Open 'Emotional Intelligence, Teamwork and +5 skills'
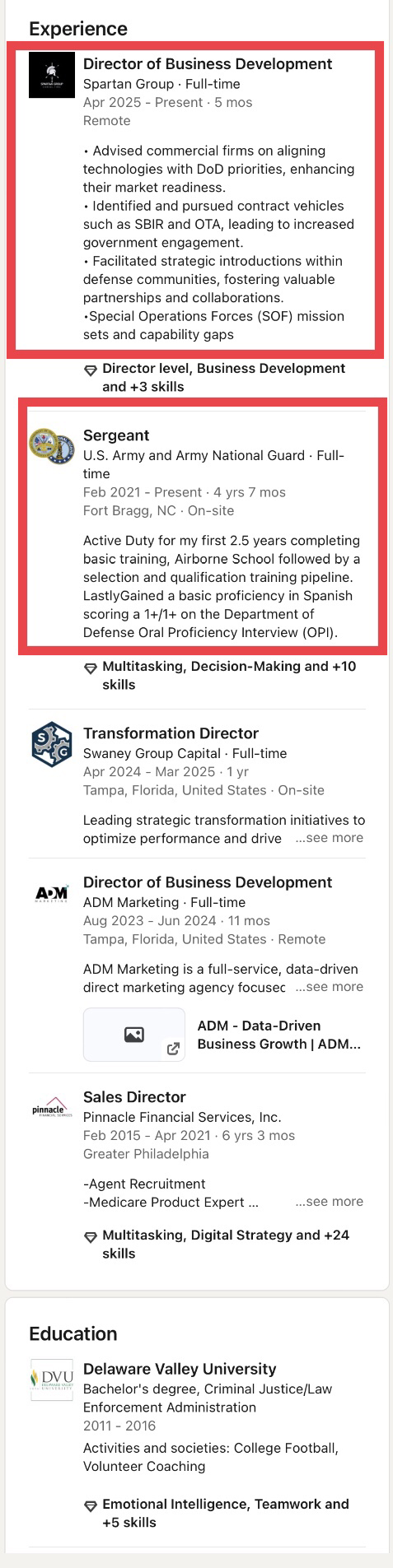 click(226, 1513)
